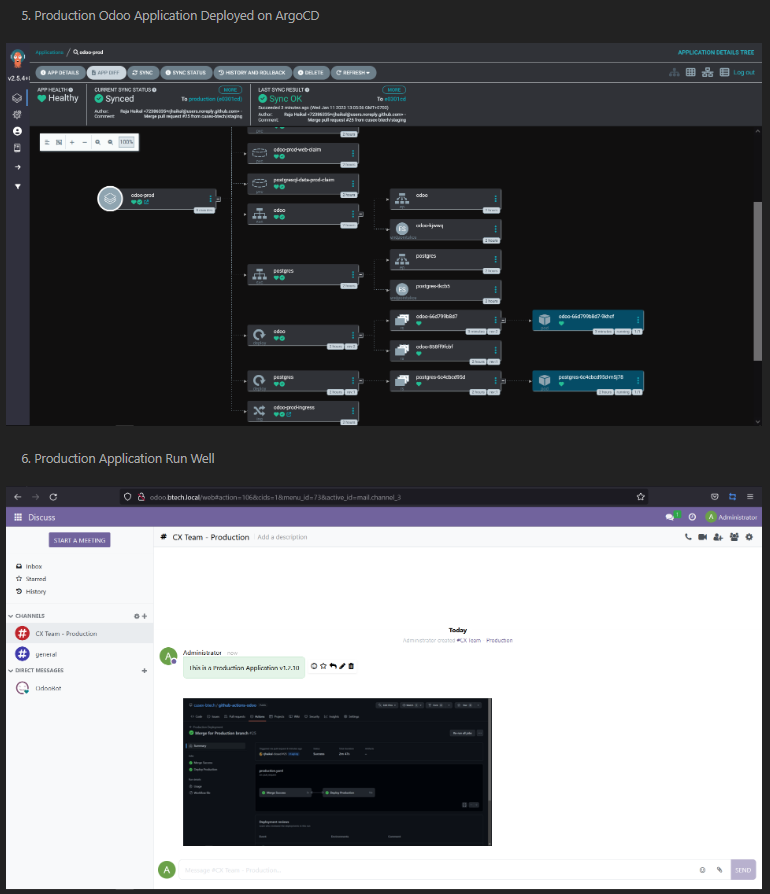The height and width of the screenshot is (894, 770).
Task: Switch to ArgoCD list view icon
Action: pyautogui.click(x=724, y=72)
